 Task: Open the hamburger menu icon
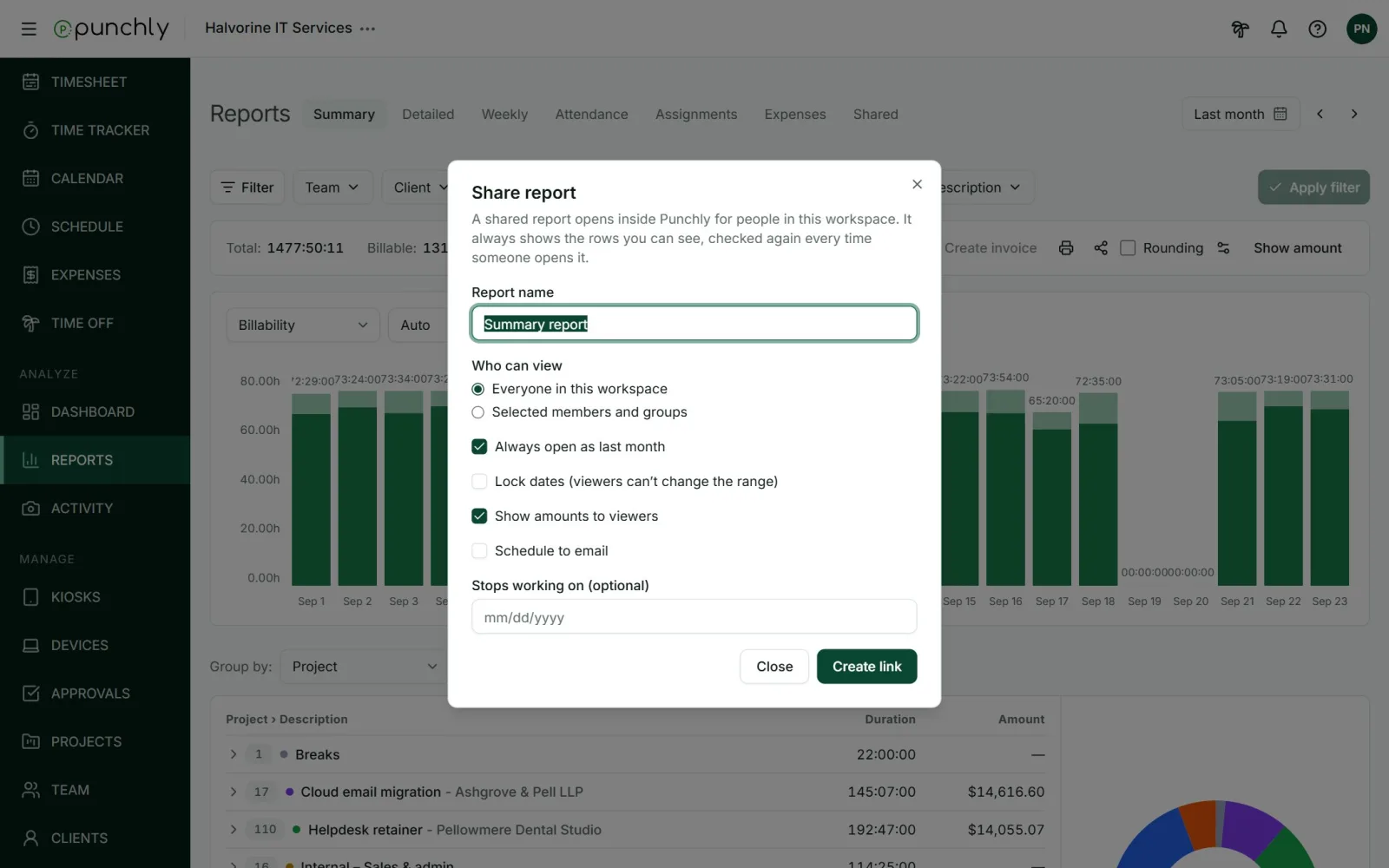tap(29, 29)
